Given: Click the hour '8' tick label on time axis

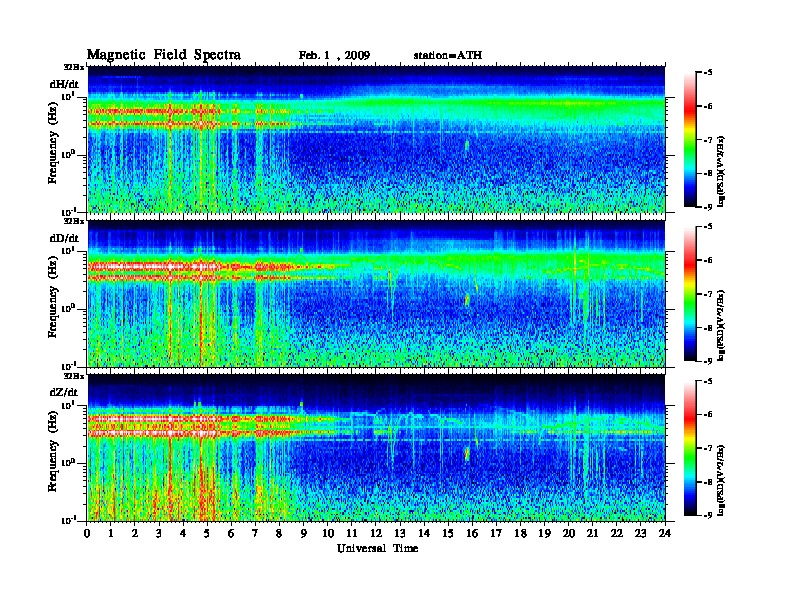Looking at the screenshot, I should coord(279,534).
